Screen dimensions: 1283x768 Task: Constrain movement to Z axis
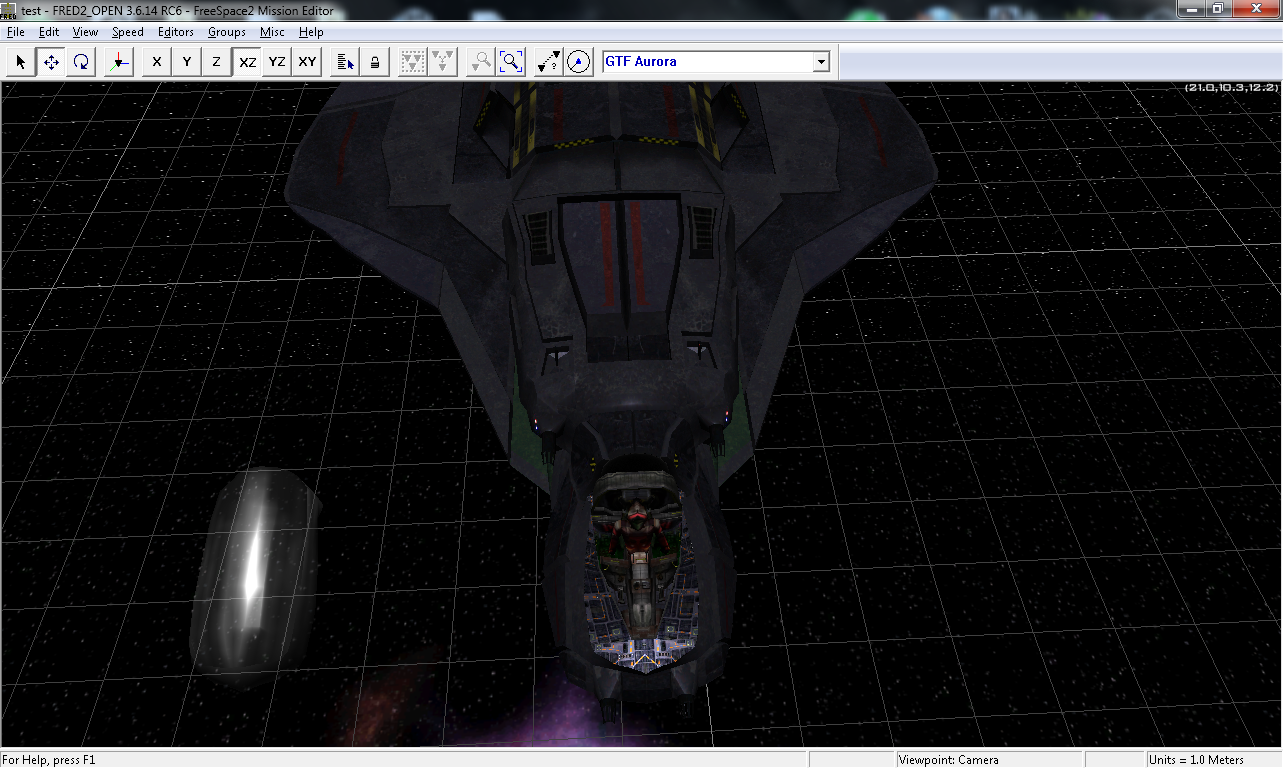pos(217,62)
